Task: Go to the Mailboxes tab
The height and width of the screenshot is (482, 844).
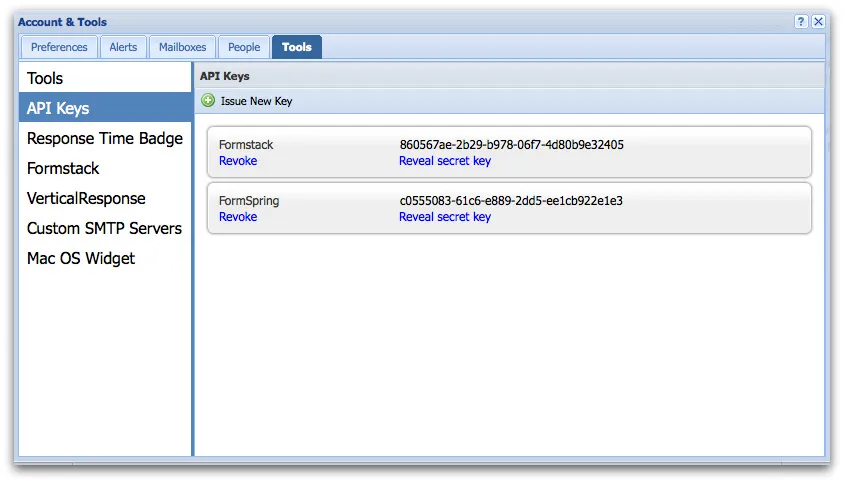Action: pyautogui.click(x=183, y=47)
